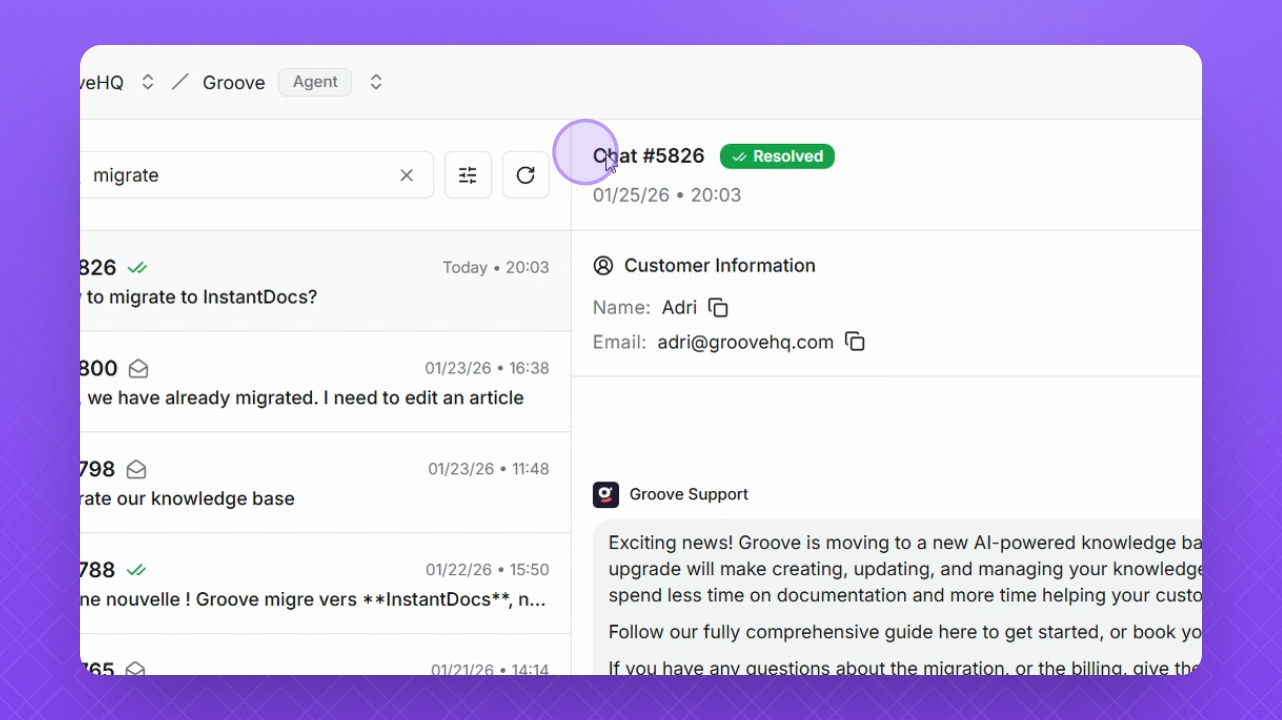Click the Groove Support avatar icon
The image size is (1282, 720).
606,494
